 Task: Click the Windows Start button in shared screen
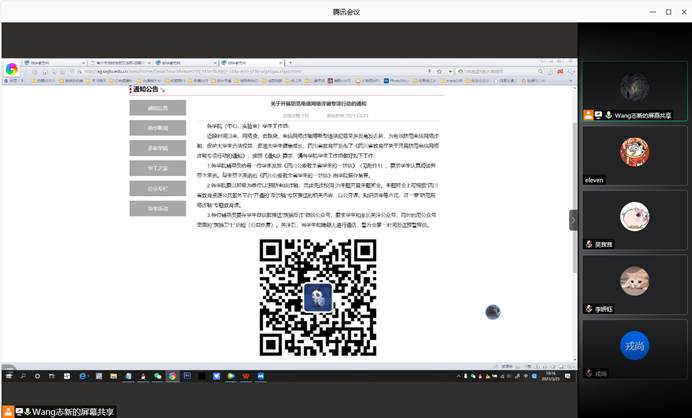(x=8, y=376)
